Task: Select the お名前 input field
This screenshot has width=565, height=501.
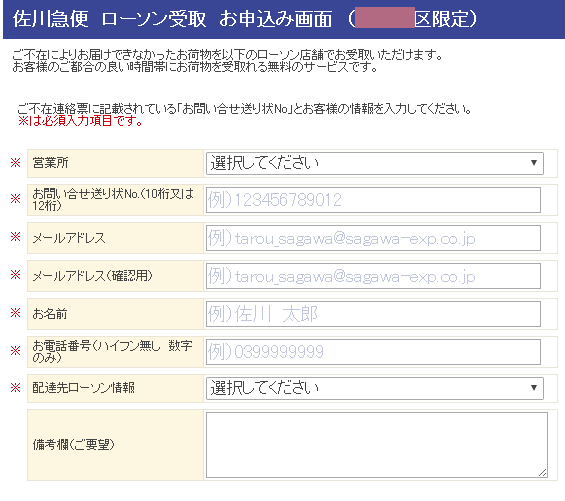Action: point(373,314)
